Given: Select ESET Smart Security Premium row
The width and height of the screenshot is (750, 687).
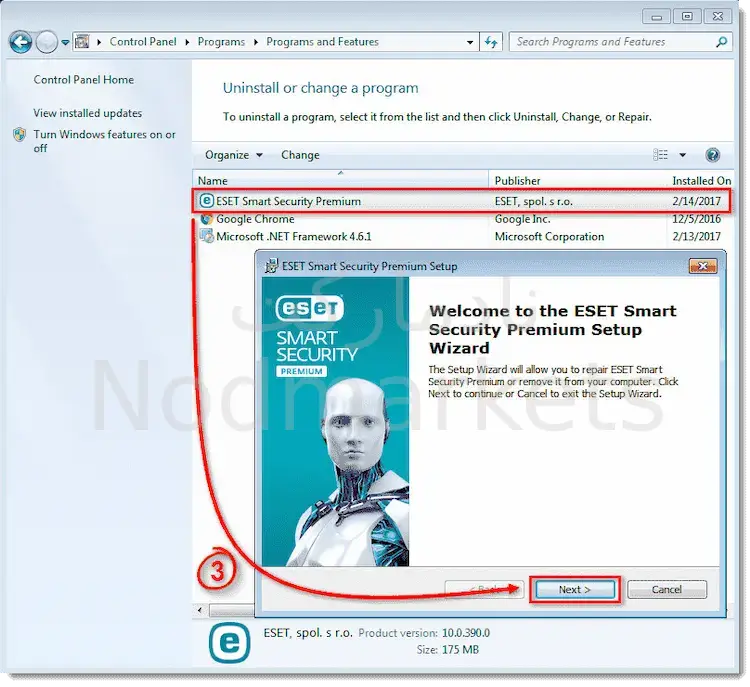Looking at the screenshot, I should tap(461, 201).
